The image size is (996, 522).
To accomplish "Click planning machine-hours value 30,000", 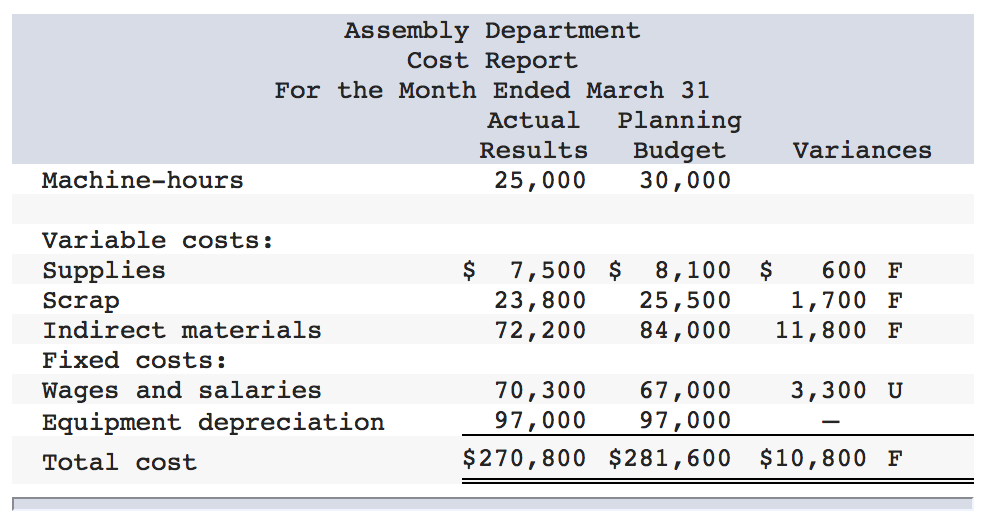I will 685,180.
